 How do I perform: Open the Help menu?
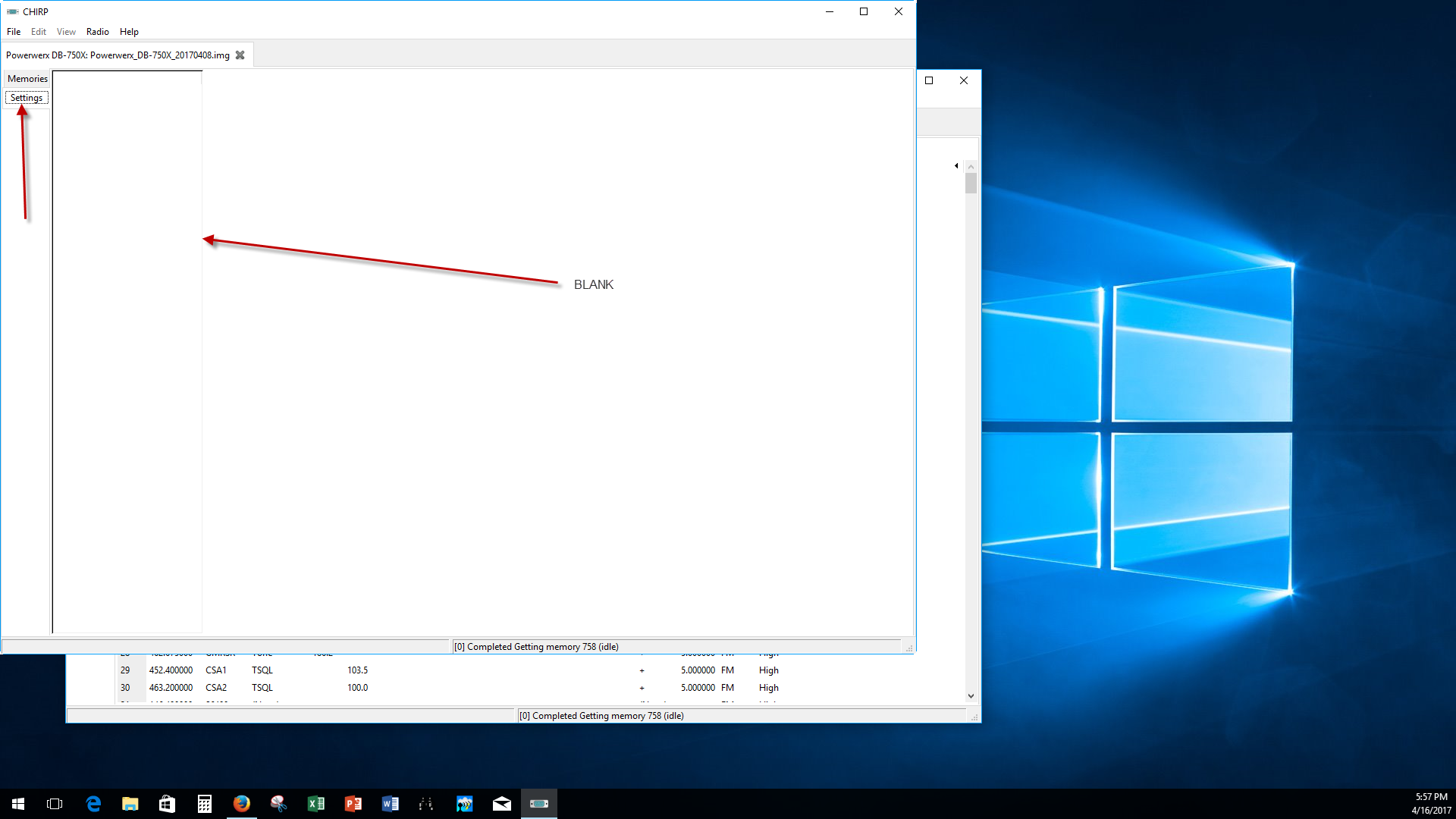pos(129,32)
